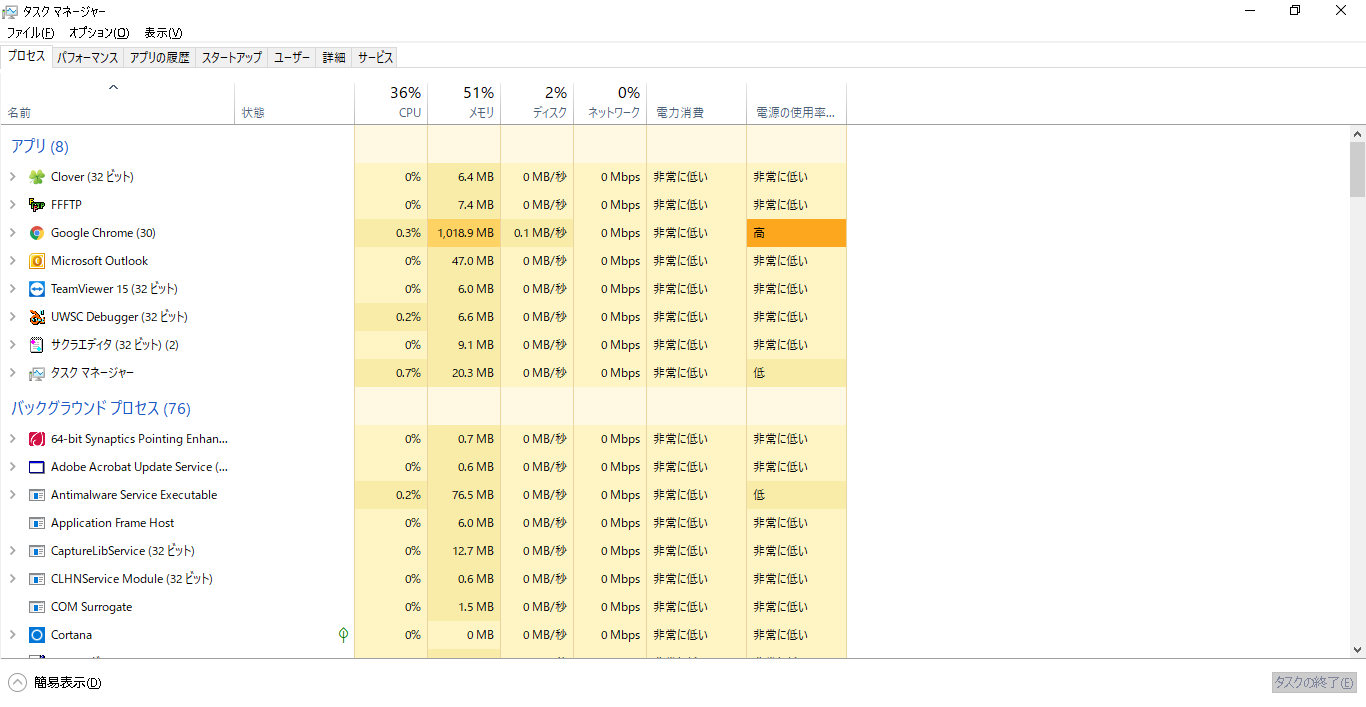Sort by the 名前 column header
The image size is (1366, 707).
pos(117,103)
